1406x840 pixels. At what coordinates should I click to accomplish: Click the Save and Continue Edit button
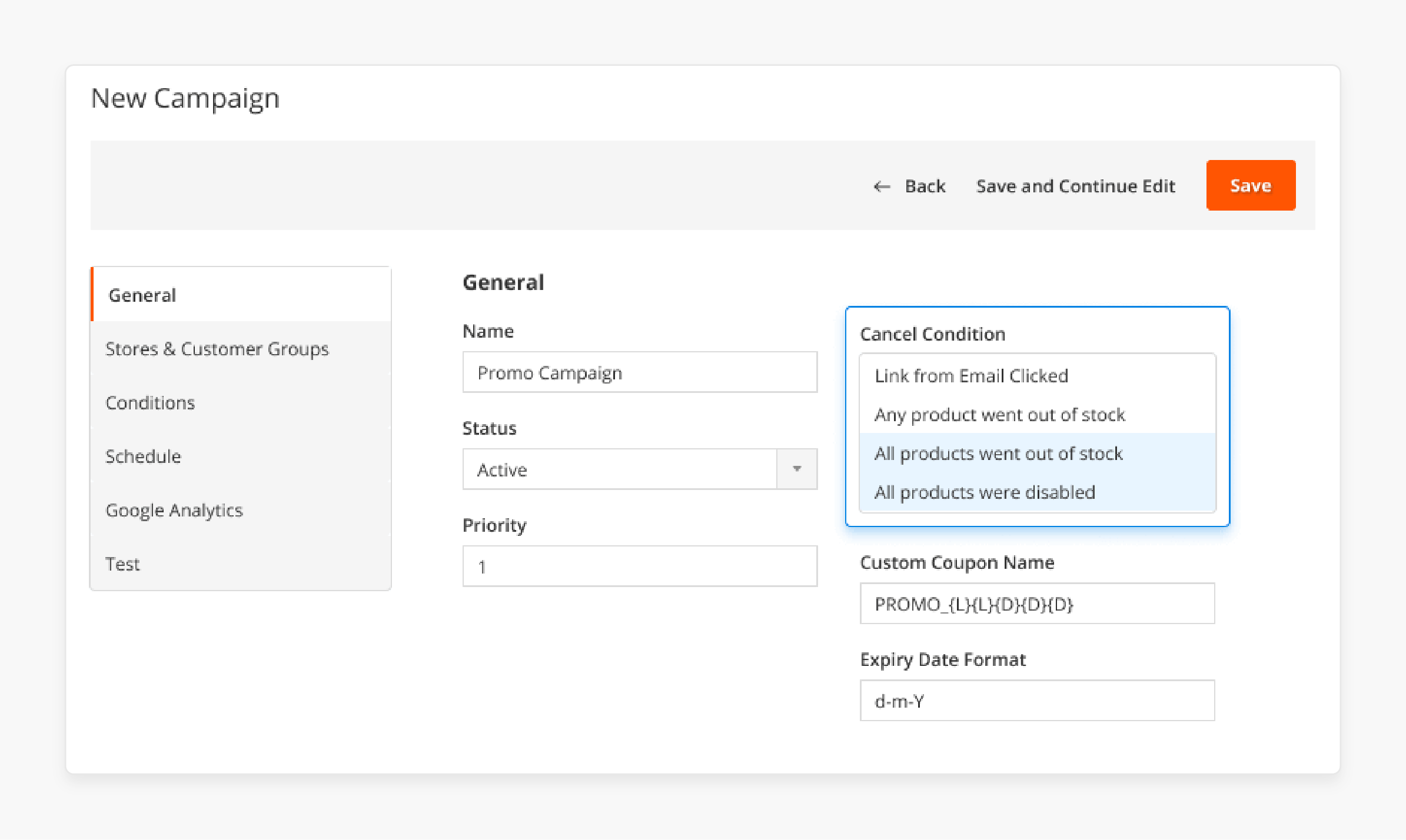(1075, 185)
